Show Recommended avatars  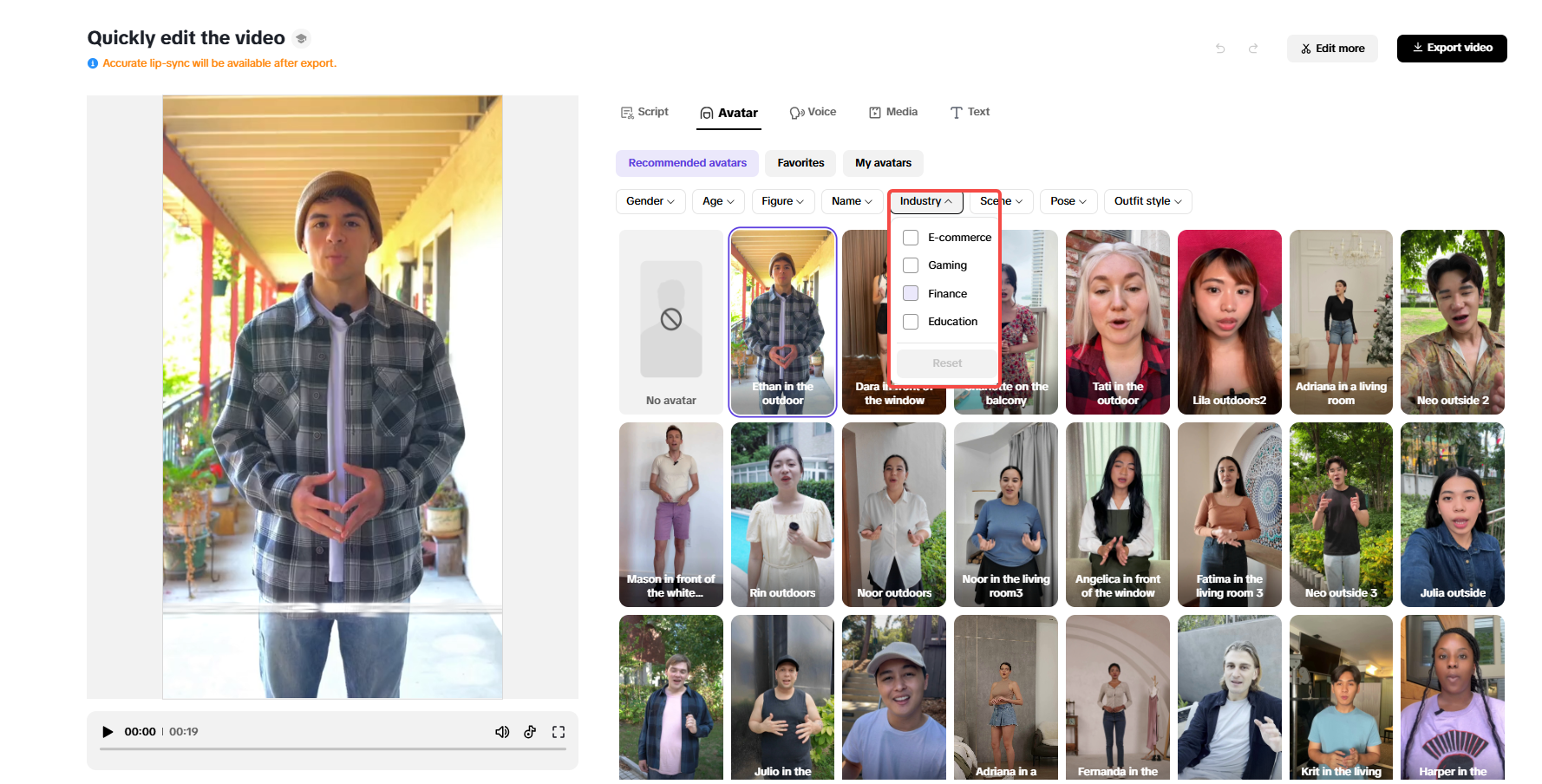point(688,163)
